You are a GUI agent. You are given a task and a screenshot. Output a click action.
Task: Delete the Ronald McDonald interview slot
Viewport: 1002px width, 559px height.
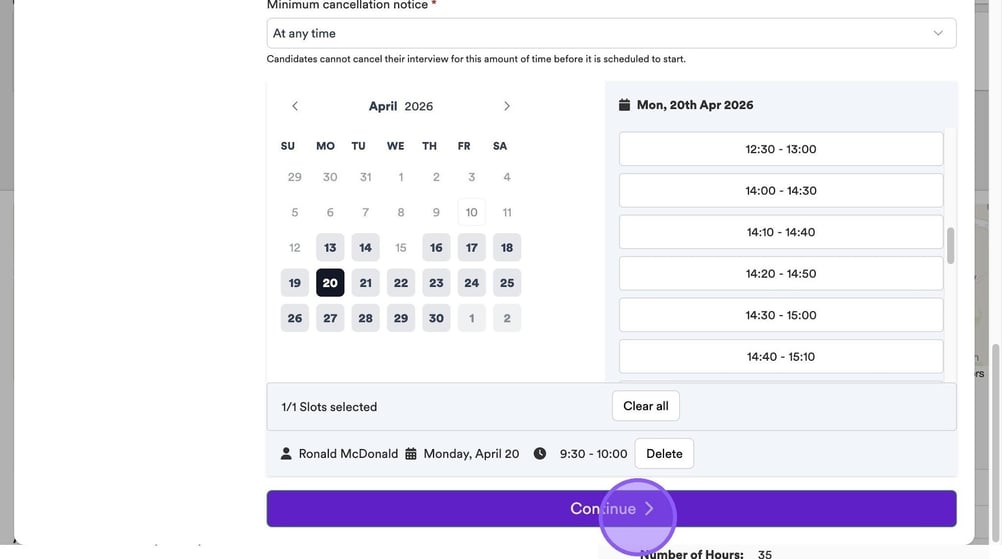coord(664,454)
